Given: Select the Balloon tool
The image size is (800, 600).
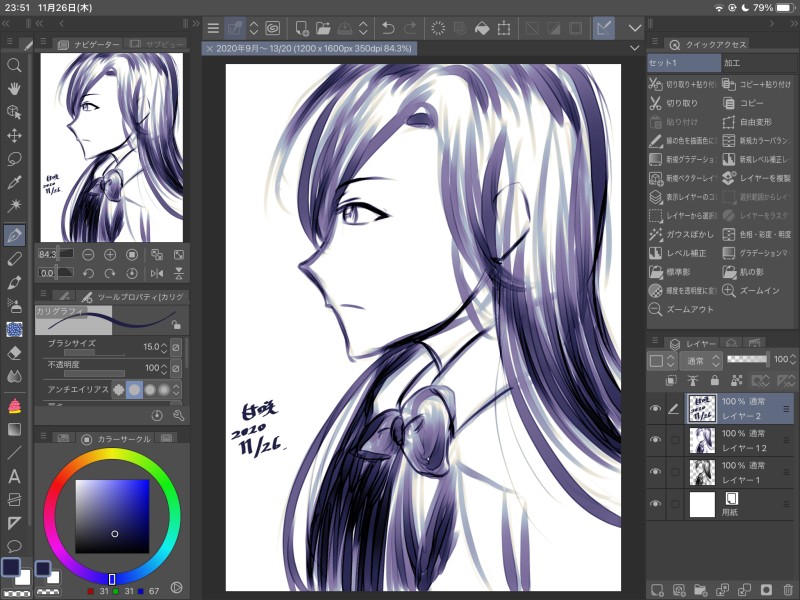Looking at the screenshot, I should click(14, 546).
